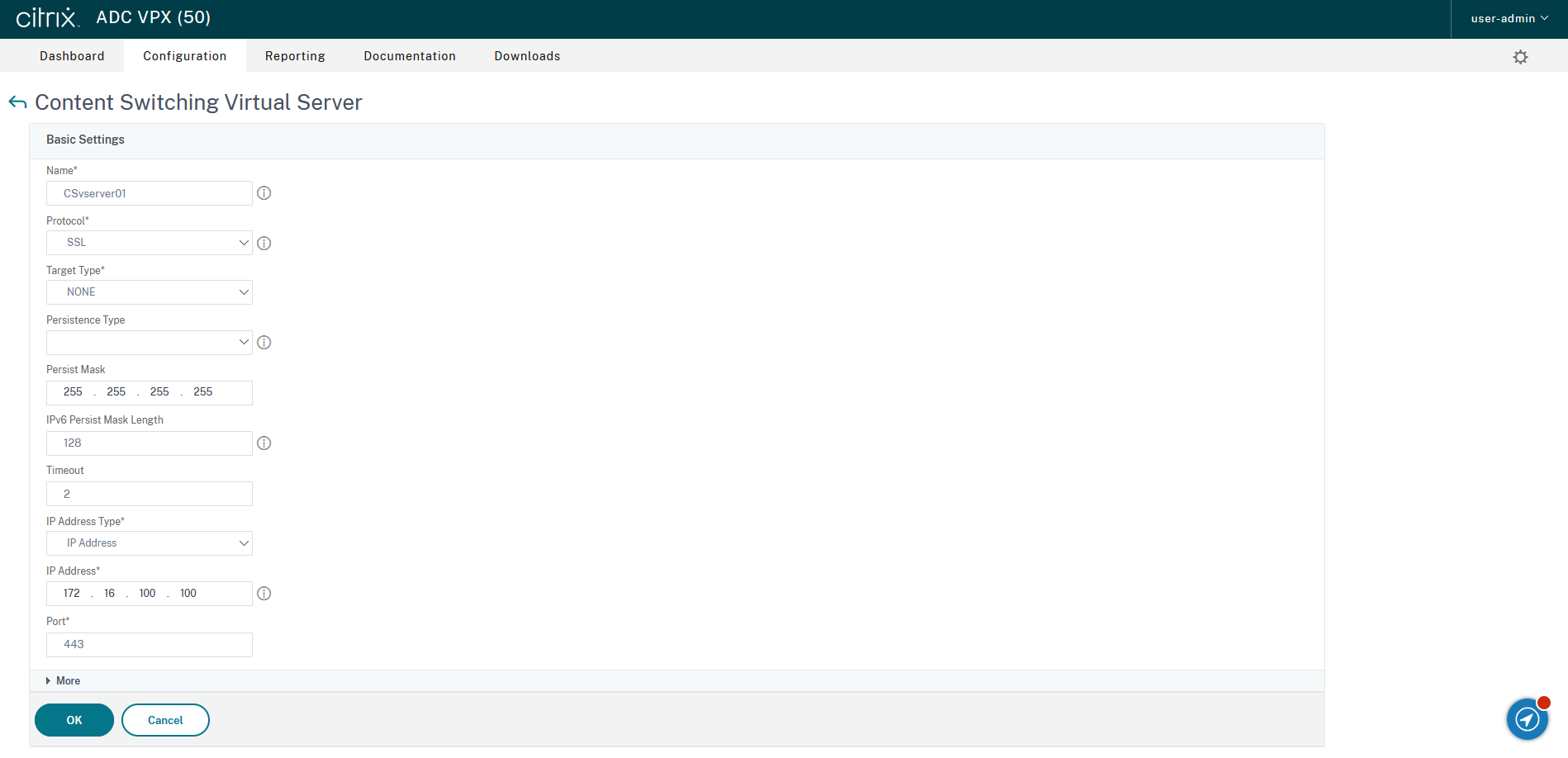
Task: Click the Persistence Type label
Action: [86, 320]
